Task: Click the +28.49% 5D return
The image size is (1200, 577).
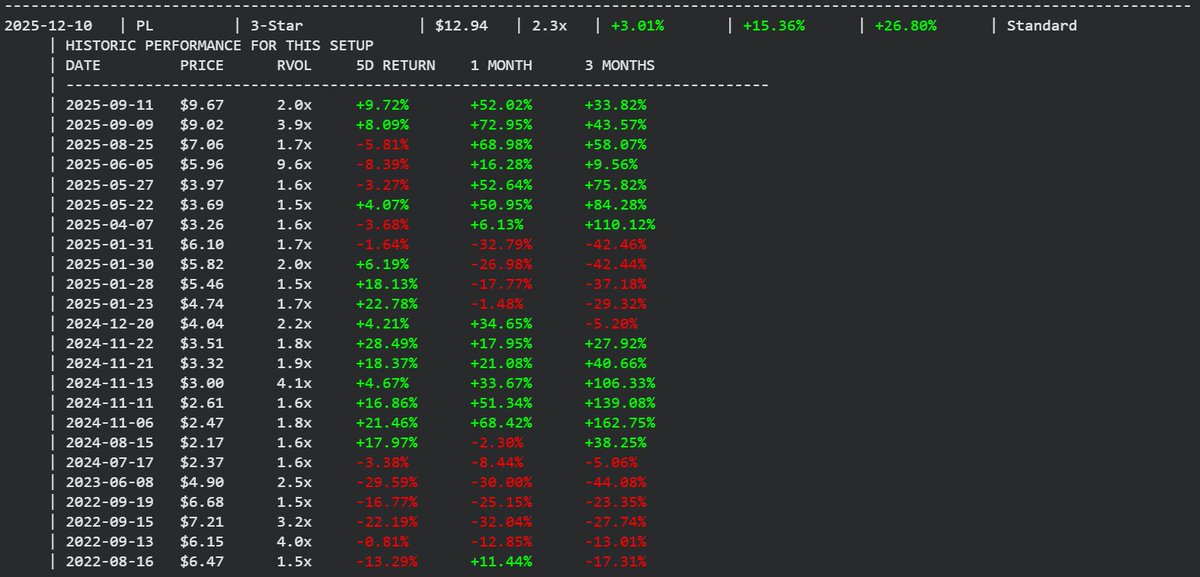Action: [x=387, y=343]
